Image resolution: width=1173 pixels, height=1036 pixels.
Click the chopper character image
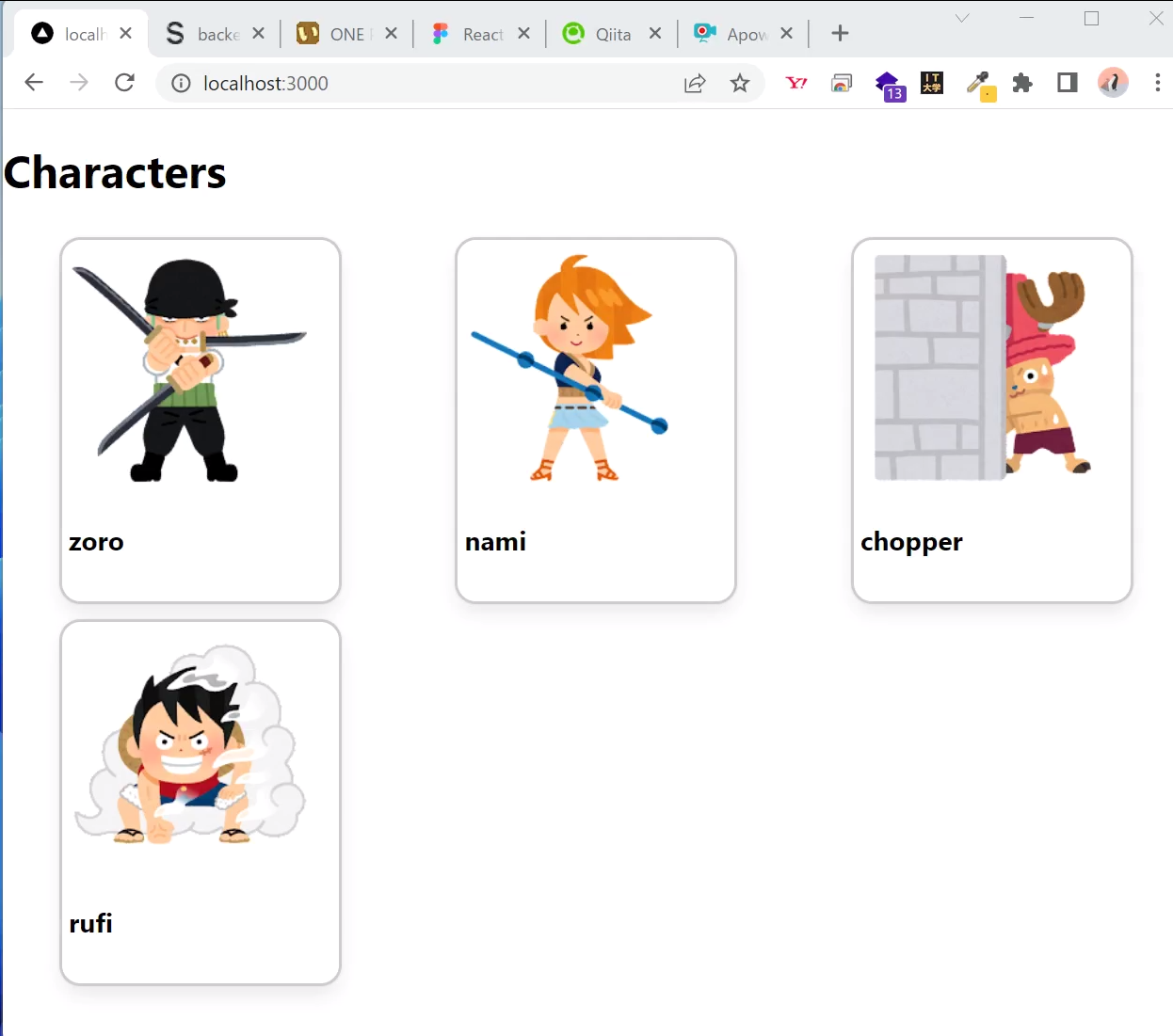pyautogui.click(x=983, y=368)
